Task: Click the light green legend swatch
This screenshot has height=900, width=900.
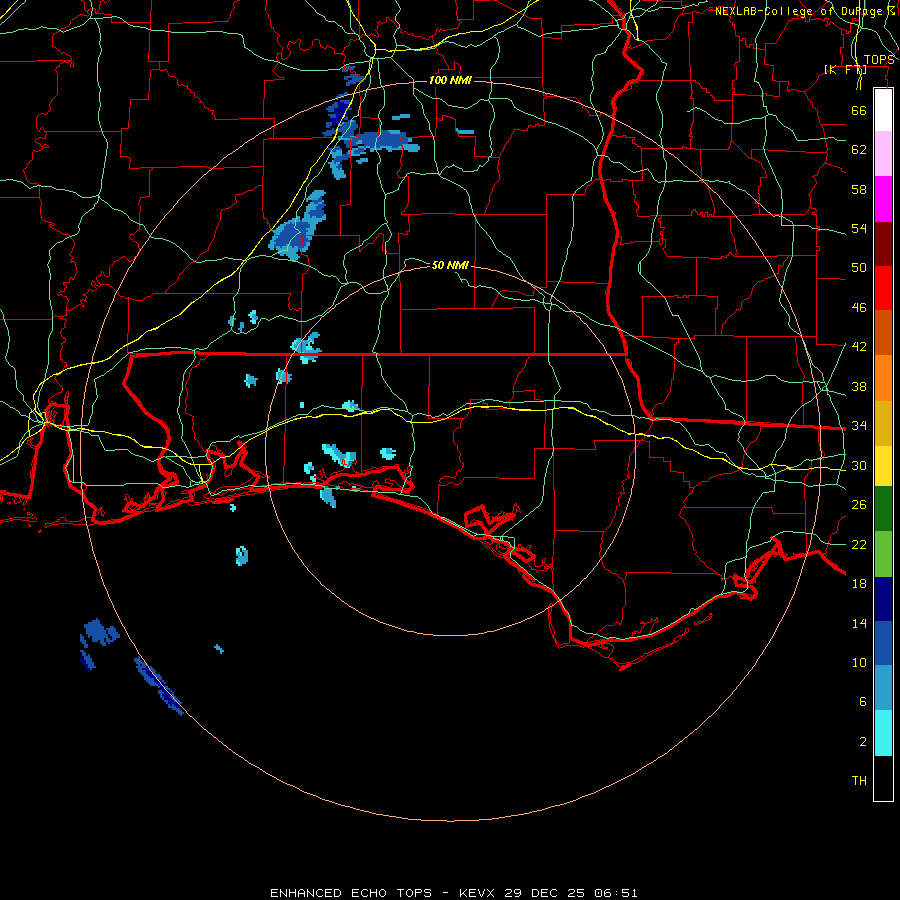Action: [883, 553]
